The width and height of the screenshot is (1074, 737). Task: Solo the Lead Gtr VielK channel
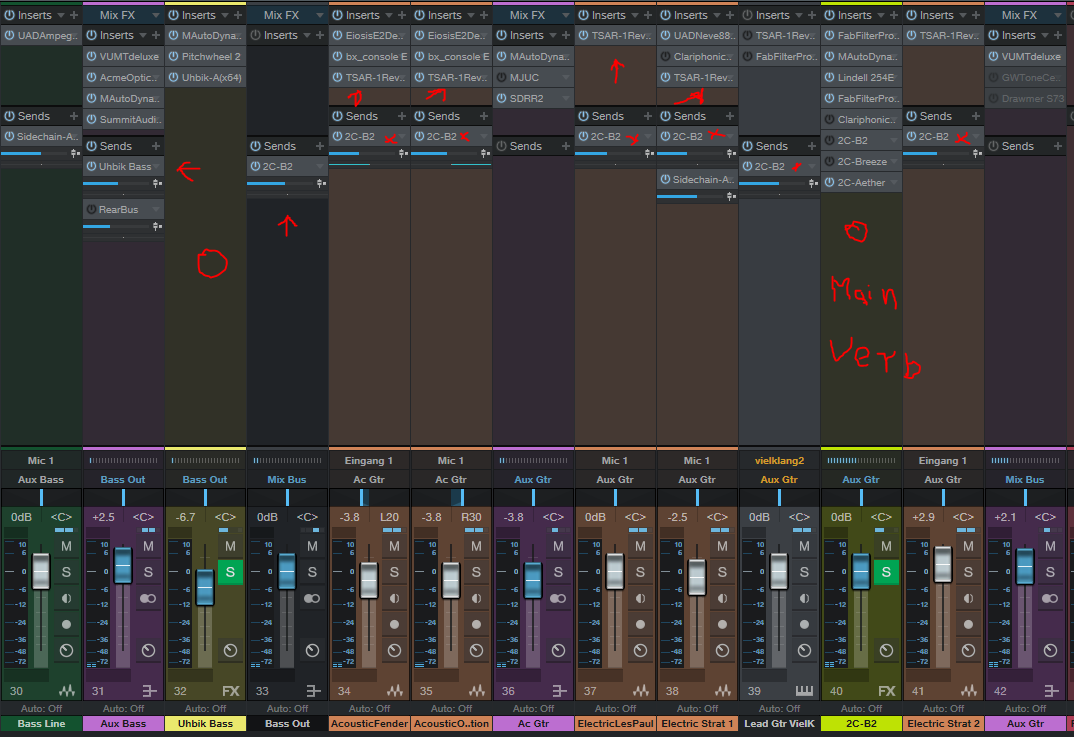click(804, 572)
